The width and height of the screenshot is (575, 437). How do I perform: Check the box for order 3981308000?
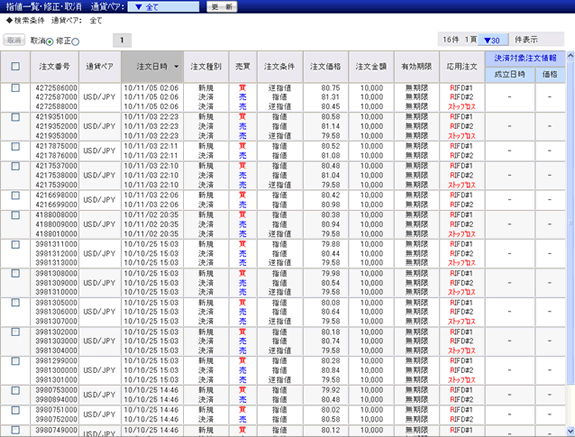(15, 273)
